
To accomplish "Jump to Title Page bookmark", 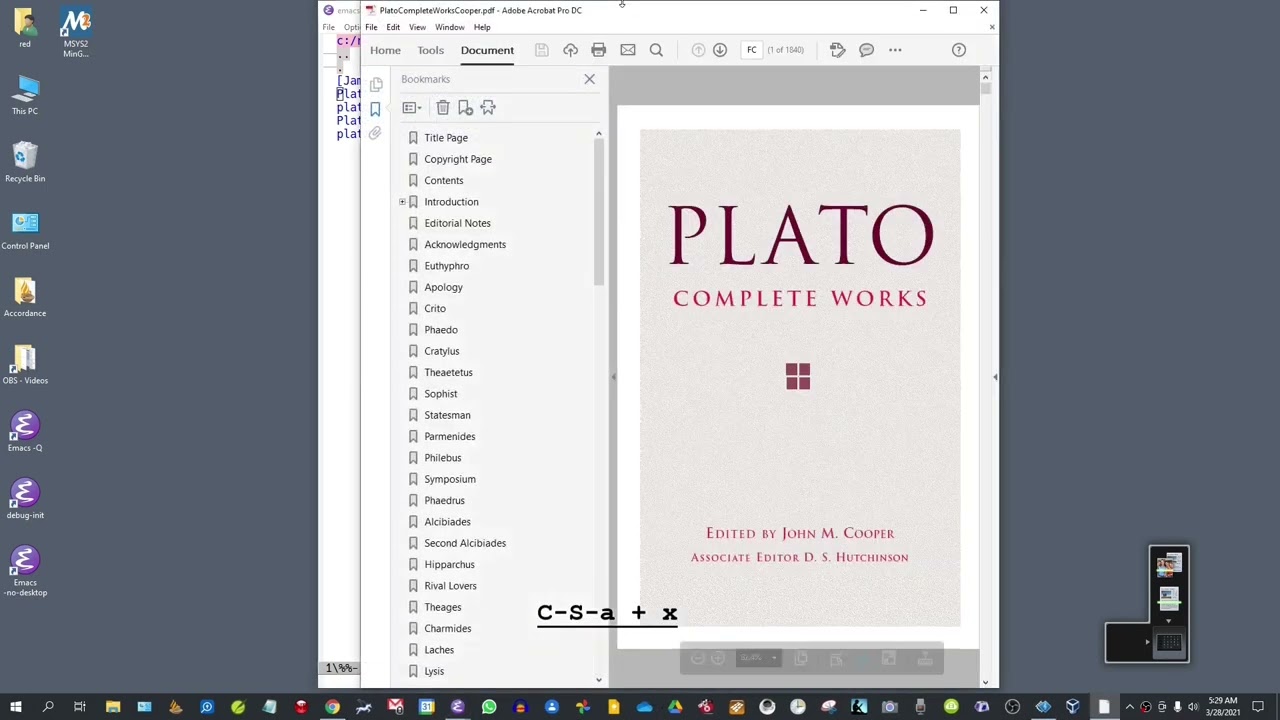I will (x=446, y=138).
